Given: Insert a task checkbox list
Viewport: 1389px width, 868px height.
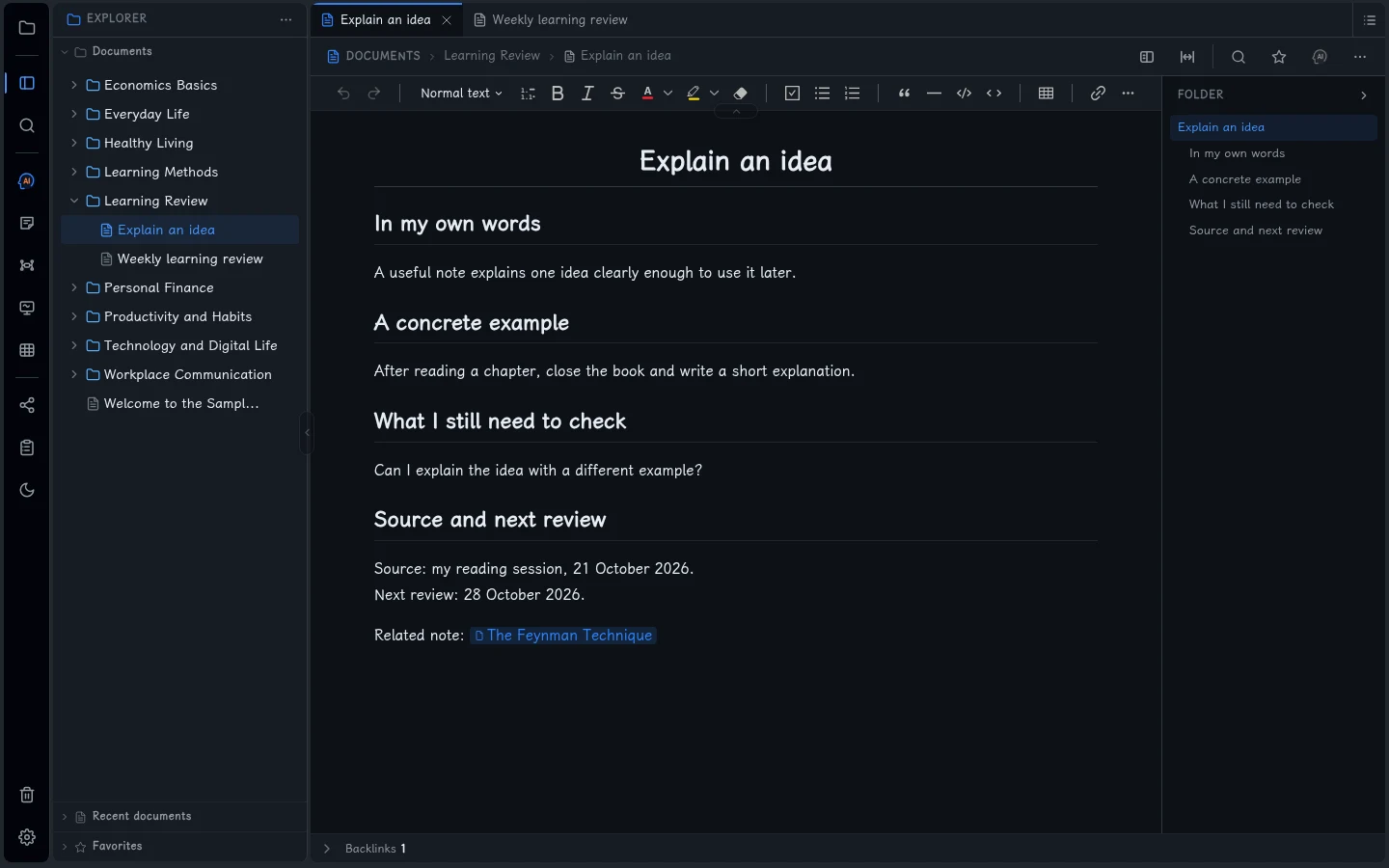Looking at the screenshot, I should tap(792, 94).
